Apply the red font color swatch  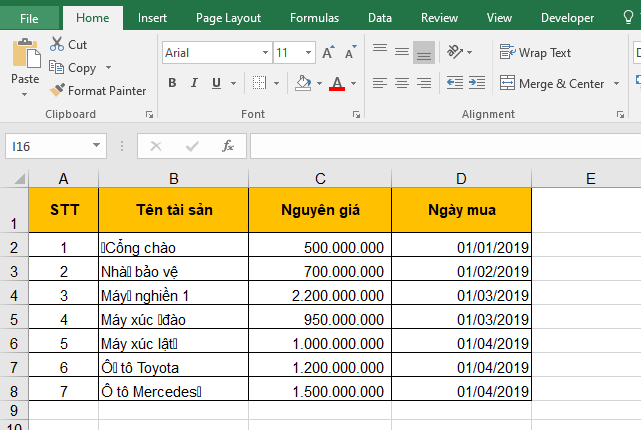[336, 84]
